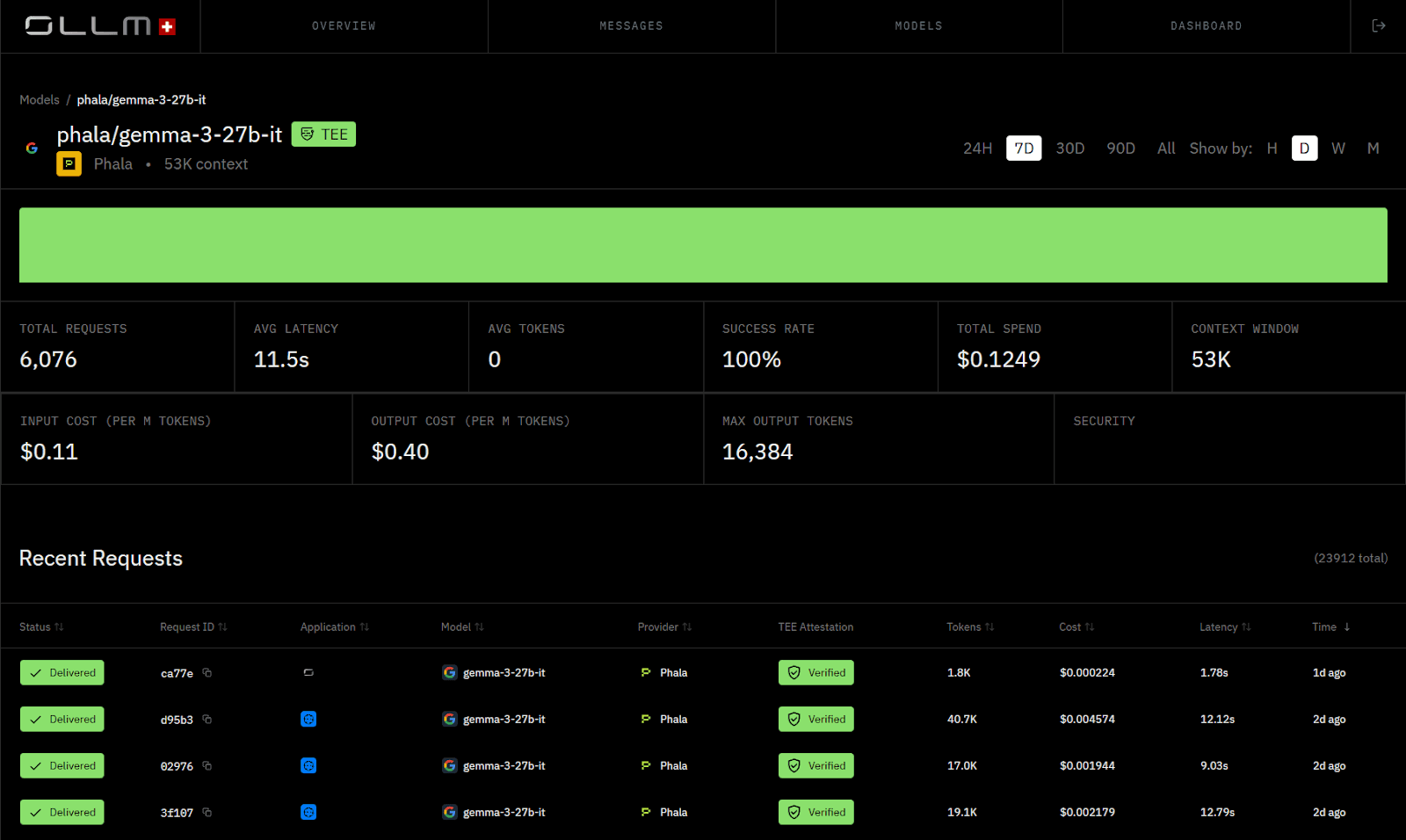Copy request ID ca77e
The image size is (1406, 840).
207,673
